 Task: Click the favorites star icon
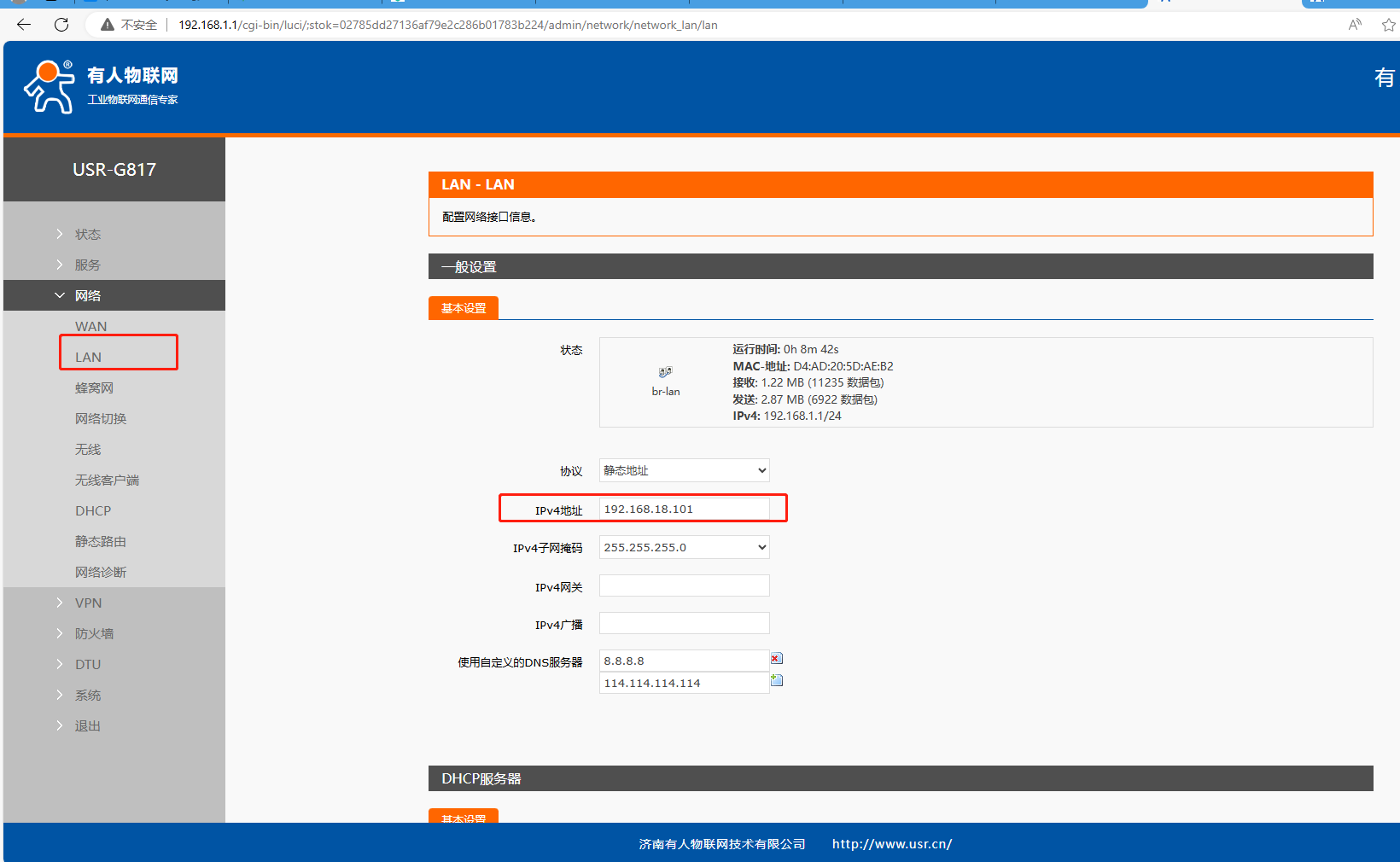(1388, 25)
